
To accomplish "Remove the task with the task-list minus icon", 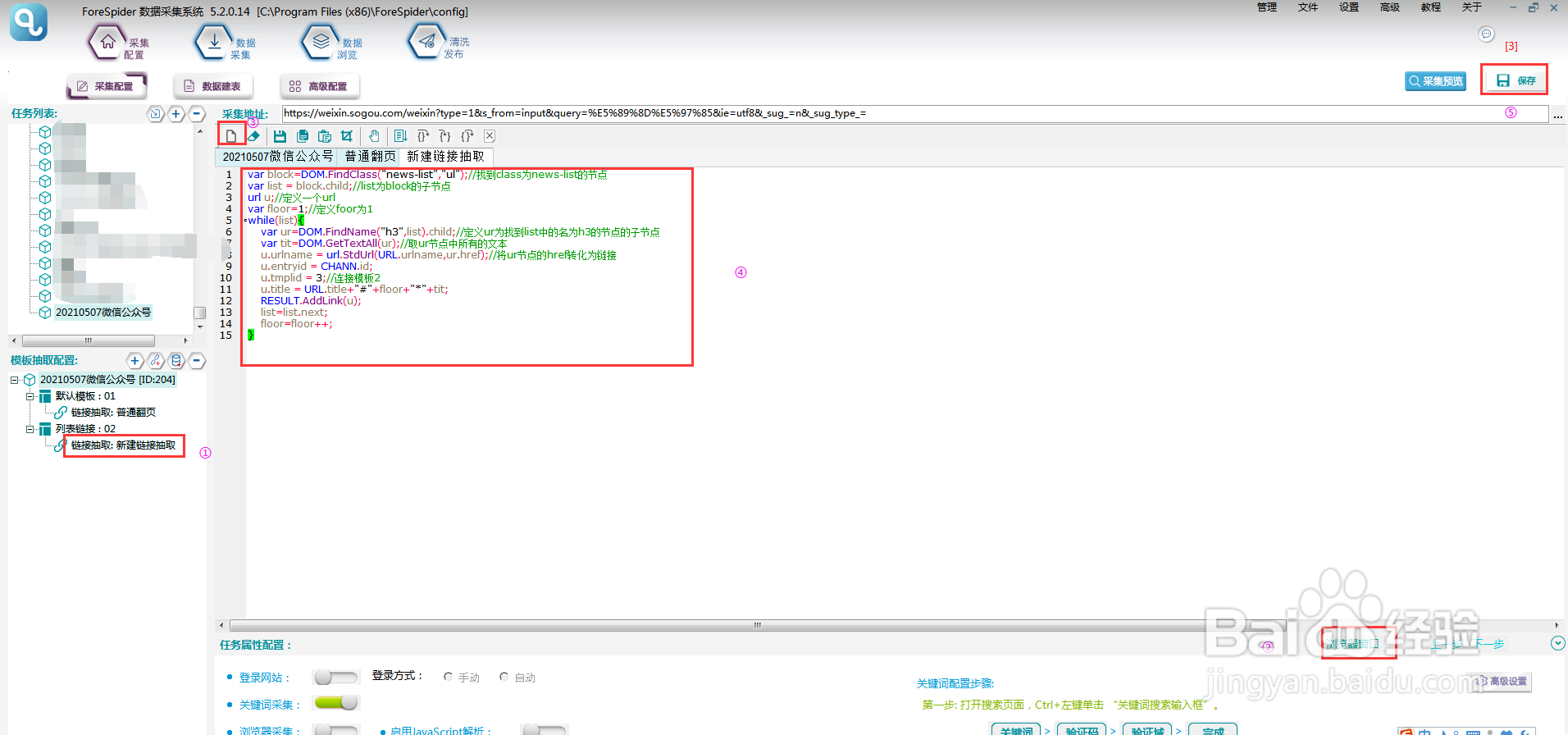I will (197, 114).
